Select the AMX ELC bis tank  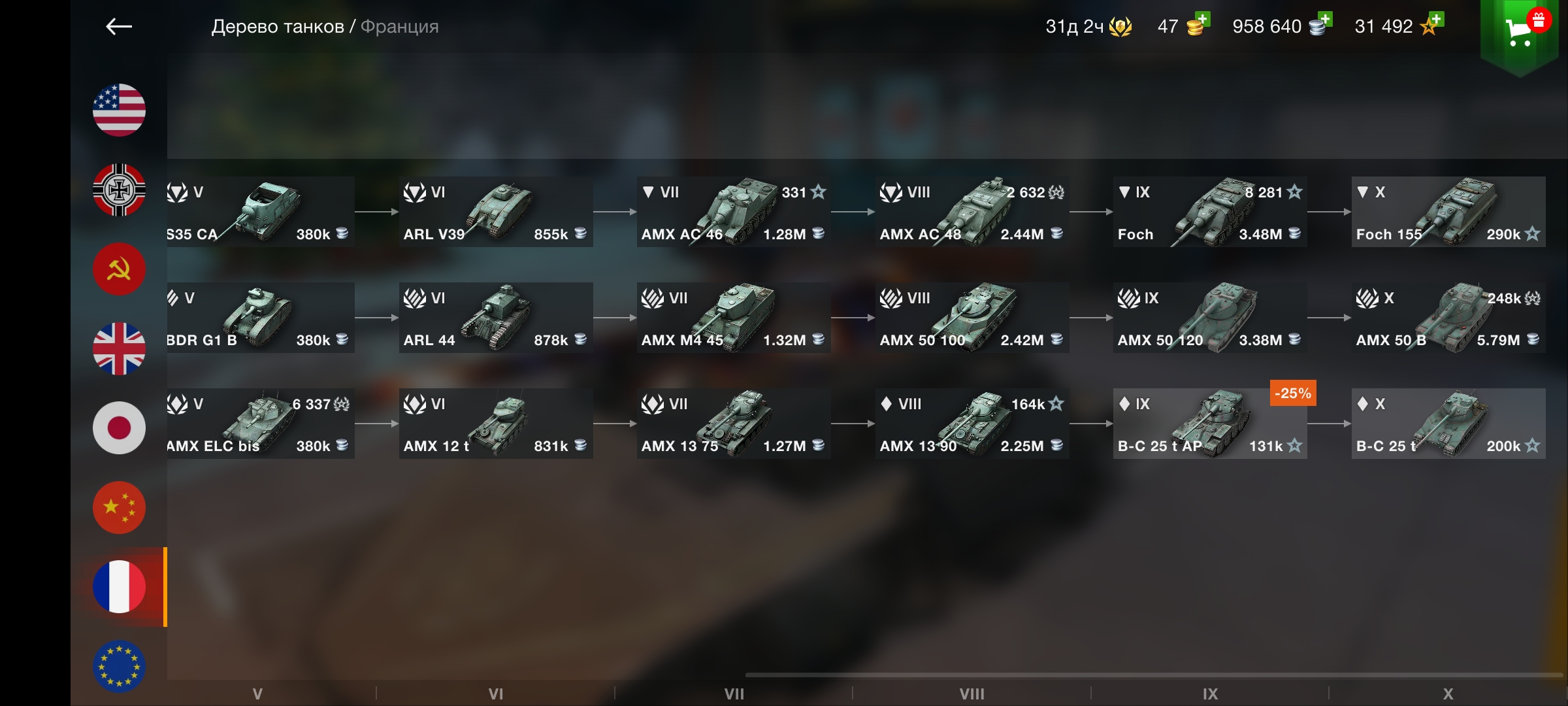[261, 424]
